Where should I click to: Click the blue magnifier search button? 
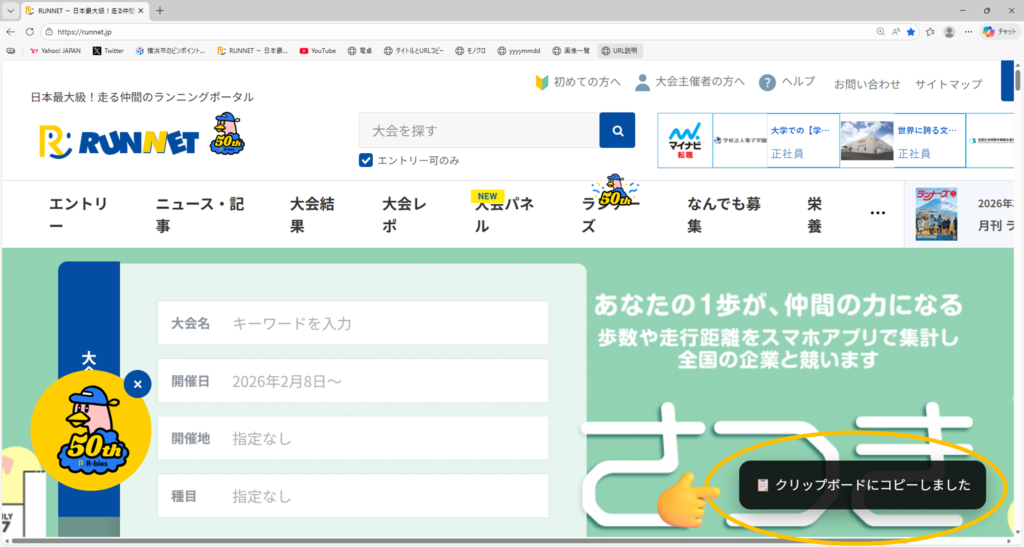pyautogui.click(x=617, y=130)
